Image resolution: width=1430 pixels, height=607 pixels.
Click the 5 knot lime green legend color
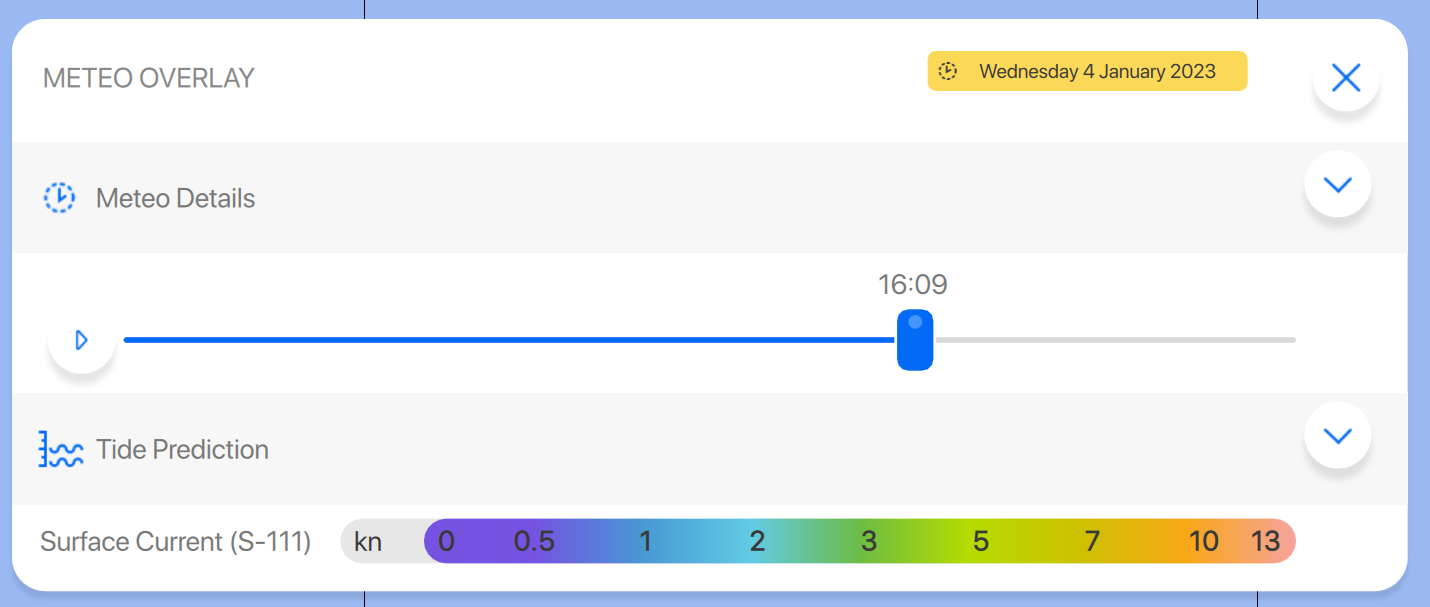981,541
